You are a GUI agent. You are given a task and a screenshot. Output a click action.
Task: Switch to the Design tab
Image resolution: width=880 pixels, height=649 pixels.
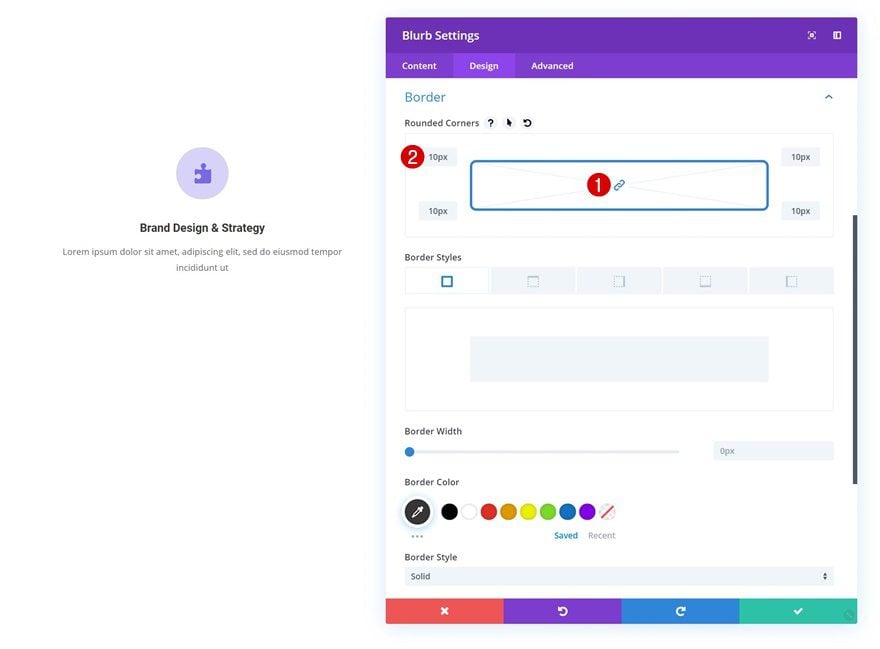click(484, 66)
